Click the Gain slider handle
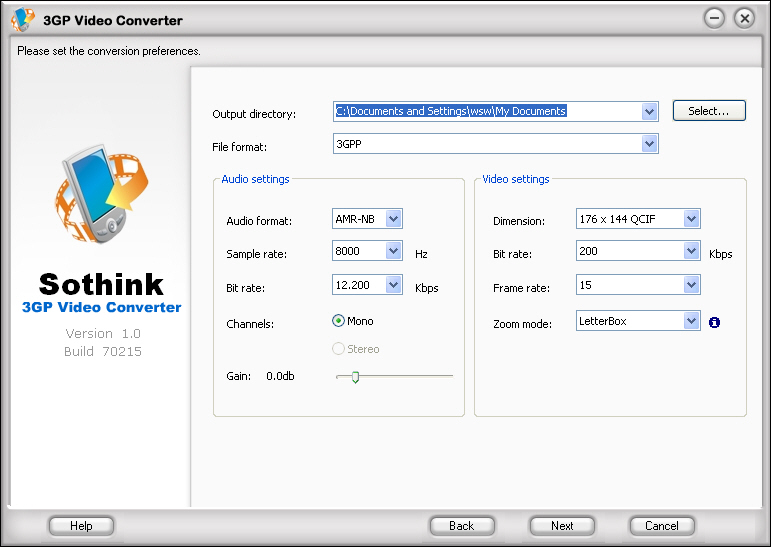This screenshot has width=771, height=547. point(355,377)
